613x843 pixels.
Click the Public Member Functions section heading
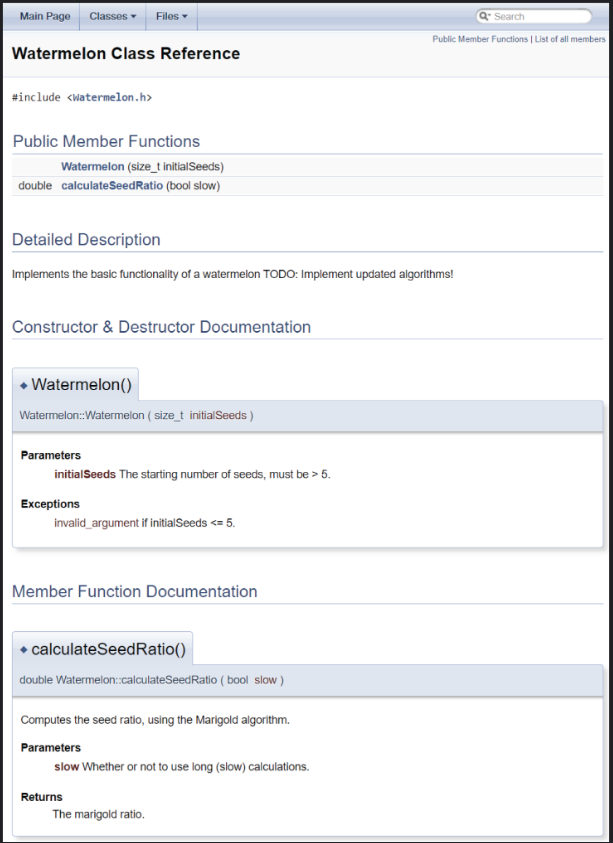[106, 141]
